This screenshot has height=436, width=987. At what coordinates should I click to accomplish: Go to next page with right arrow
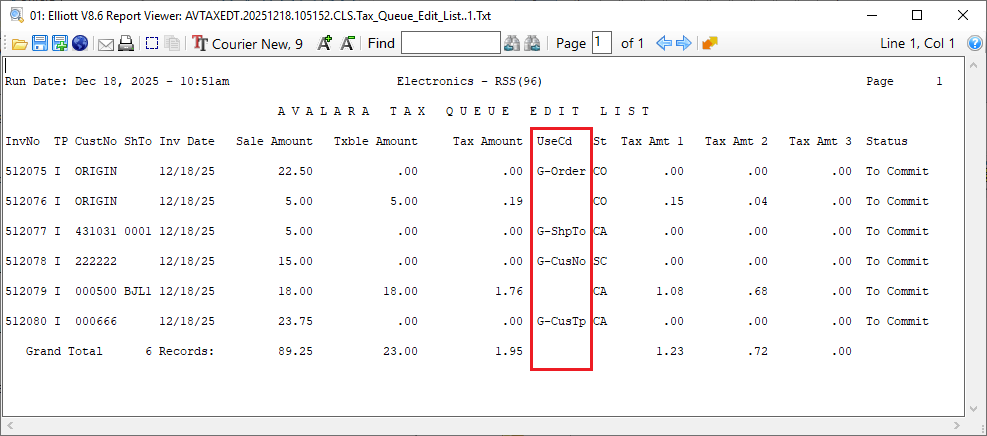(684, 43)
